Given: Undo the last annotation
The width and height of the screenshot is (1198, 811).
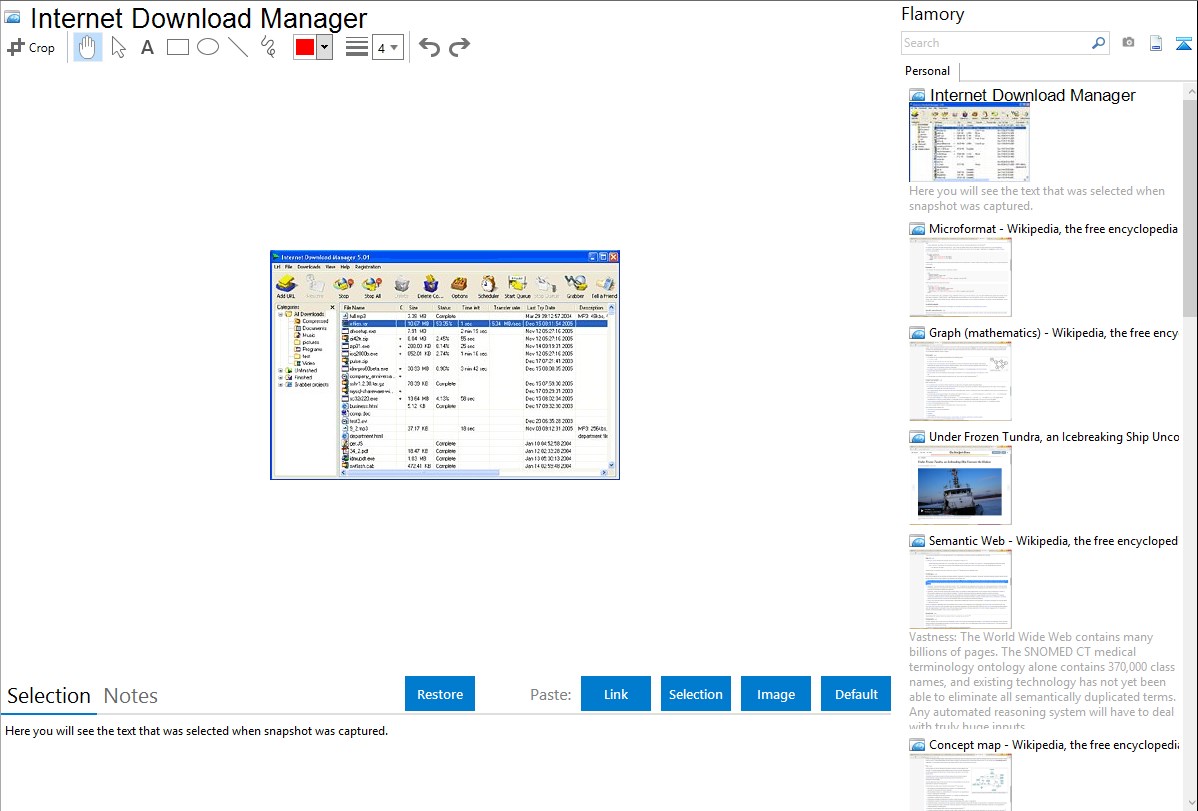Looking at the screenshot, I should (429, 47).
